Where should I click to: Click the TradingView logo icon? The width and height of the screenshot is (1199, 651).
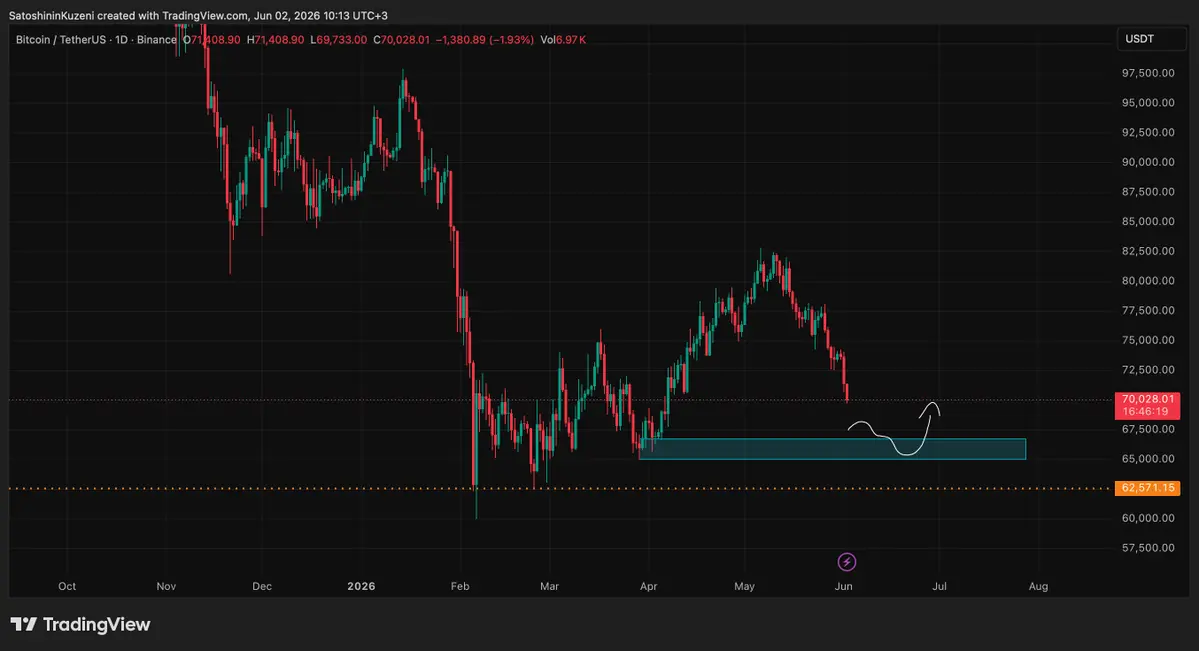(24, 624)
